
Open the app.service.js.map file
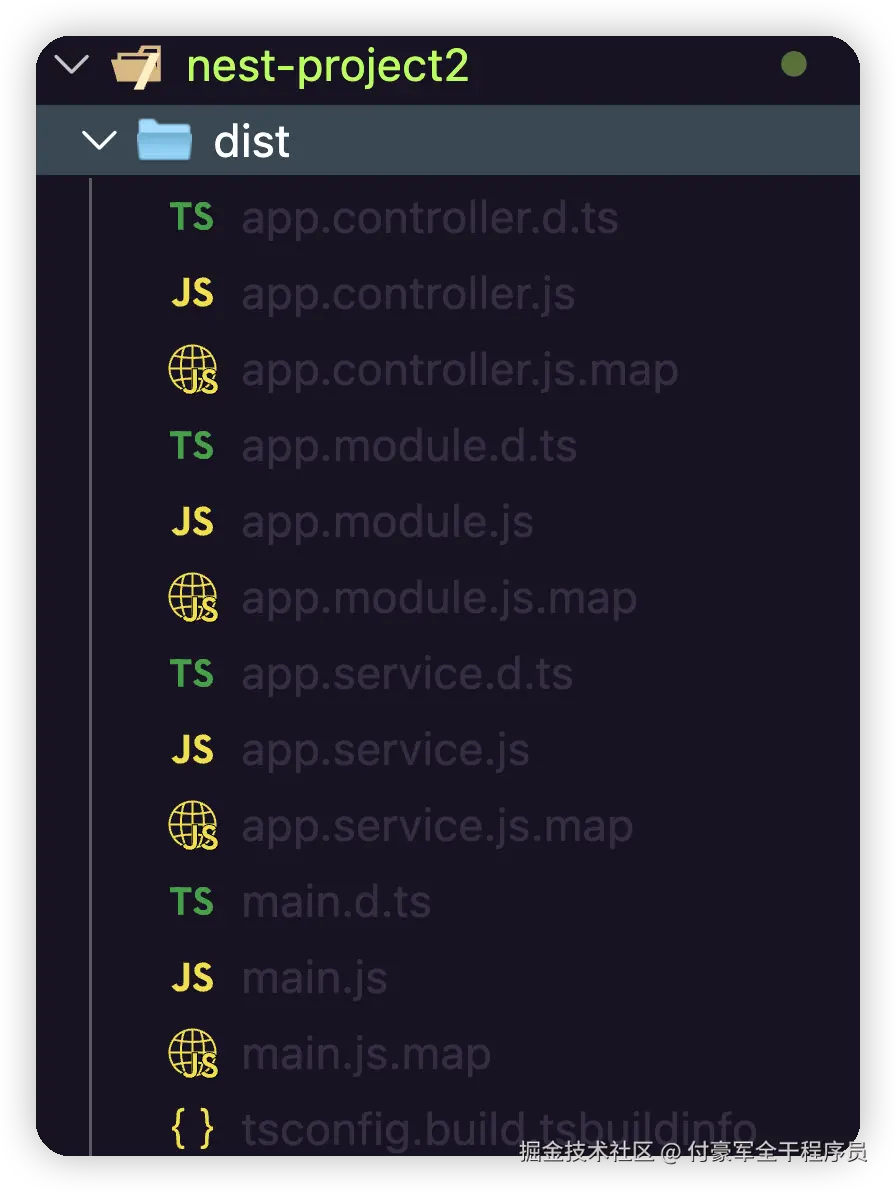437,828
